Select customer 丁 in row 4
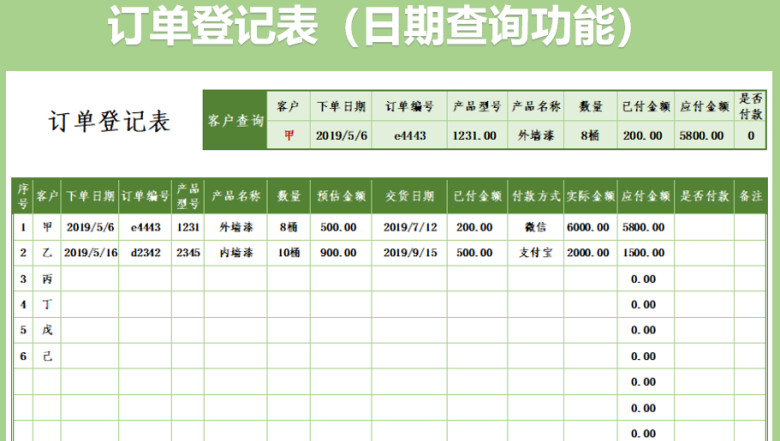Image resolution: width=780 pixels, height=441 pixels. pyautogui.click(x=47, y=304)
